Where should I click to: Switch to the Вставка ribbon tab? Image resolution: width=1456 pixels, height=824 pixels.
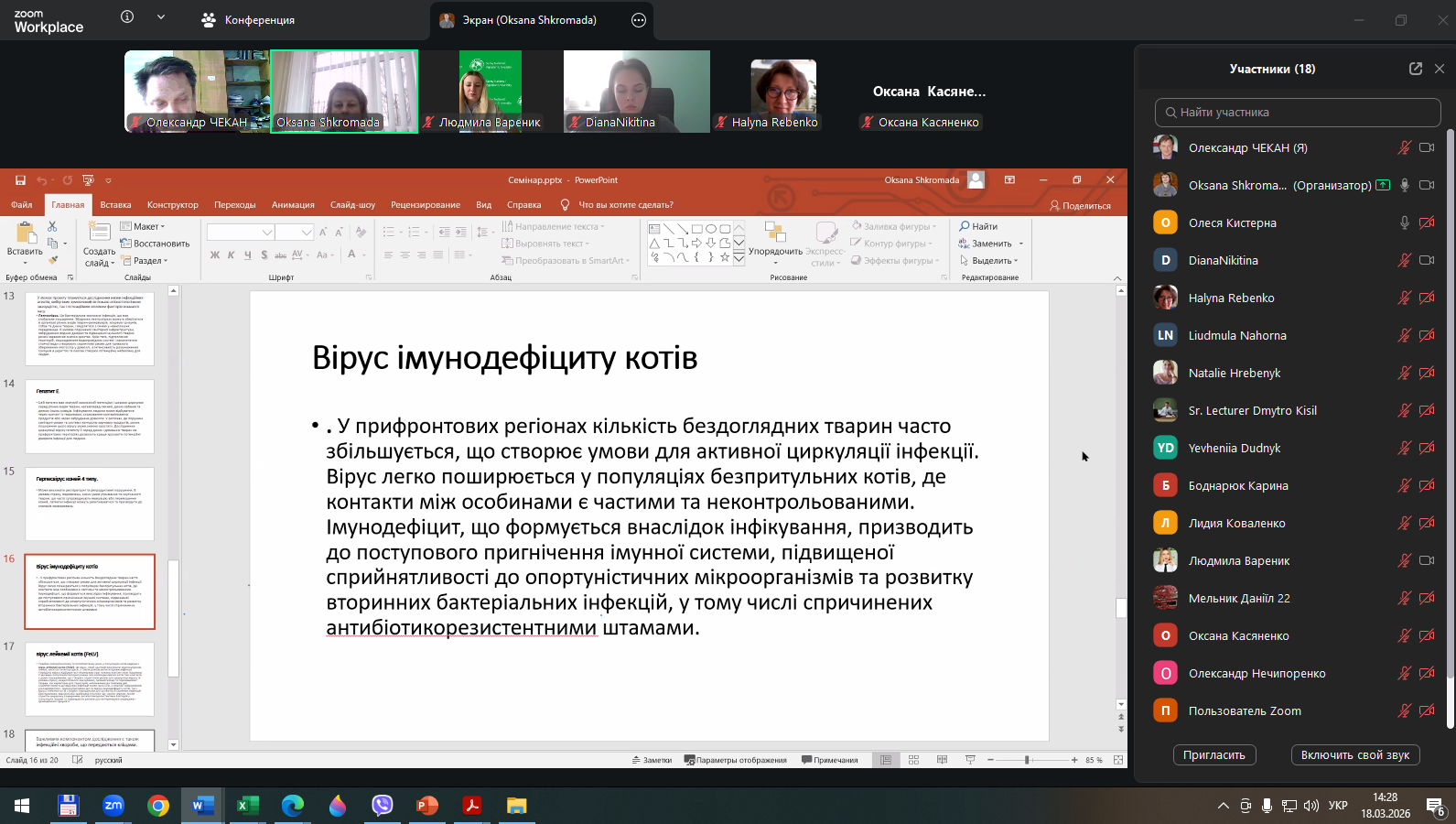tap(115, 205)
